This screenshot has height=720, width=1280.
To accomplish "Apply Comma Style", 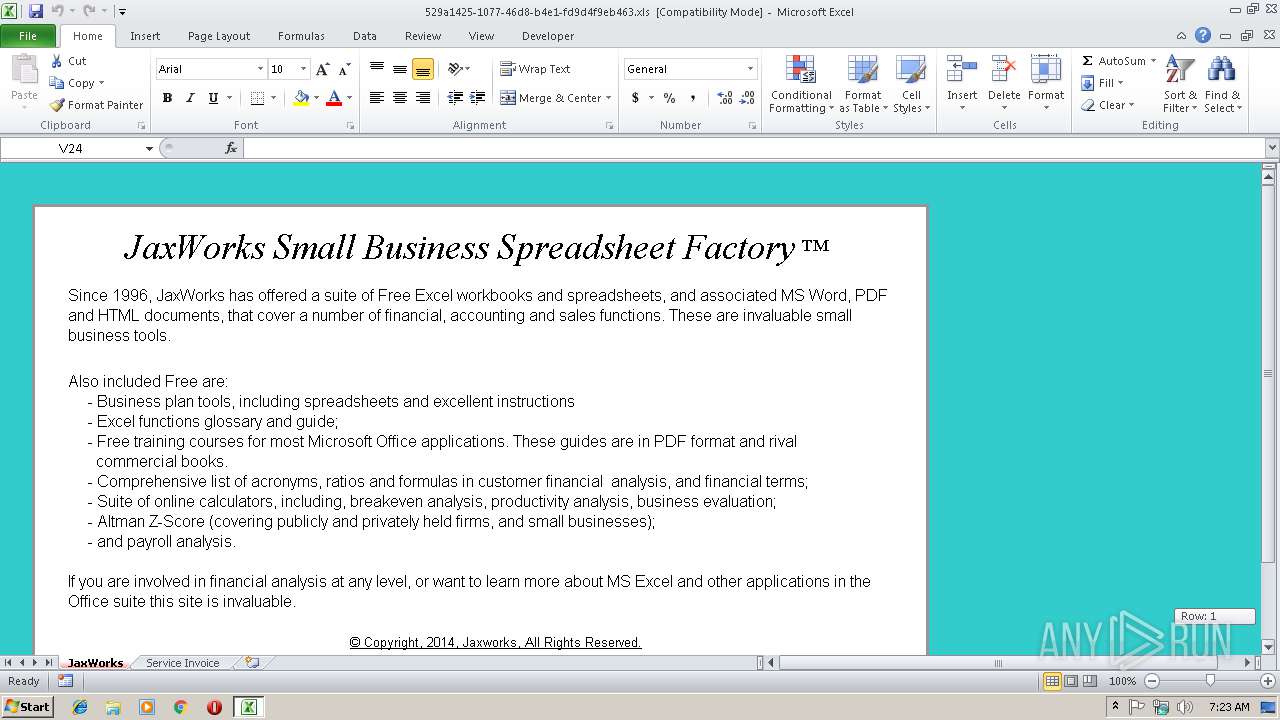I will pos(693,98).
